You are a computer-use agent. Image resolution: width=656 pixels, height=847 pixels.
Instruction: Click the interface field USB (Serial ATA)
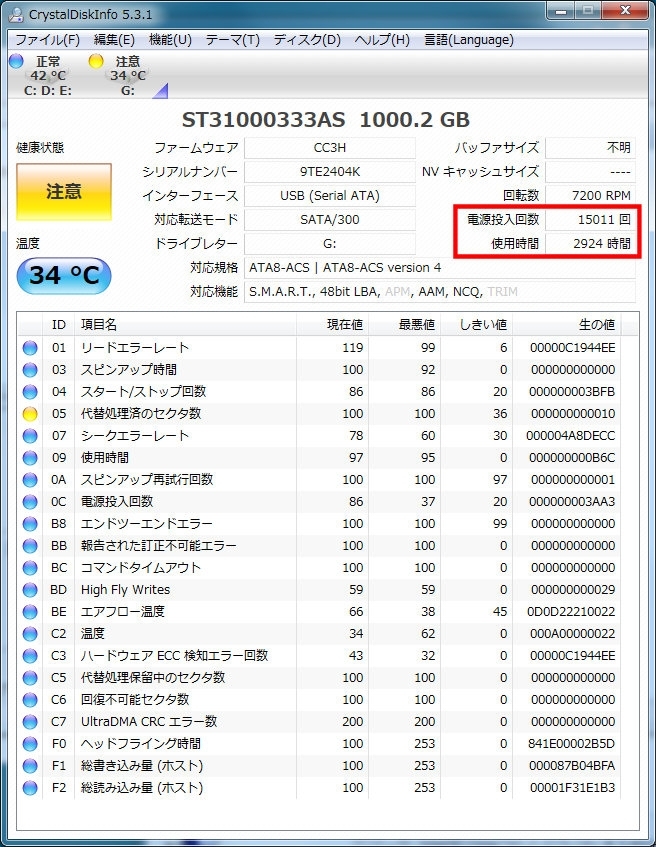click(x=330, y=196)
